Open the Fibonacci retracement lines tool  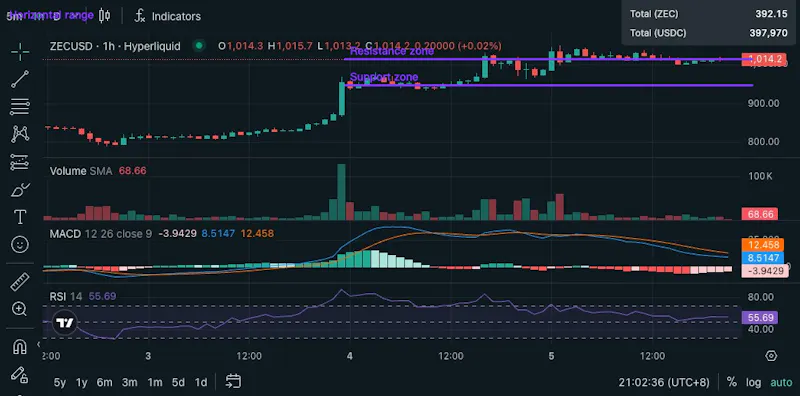[x=20, y=107]
